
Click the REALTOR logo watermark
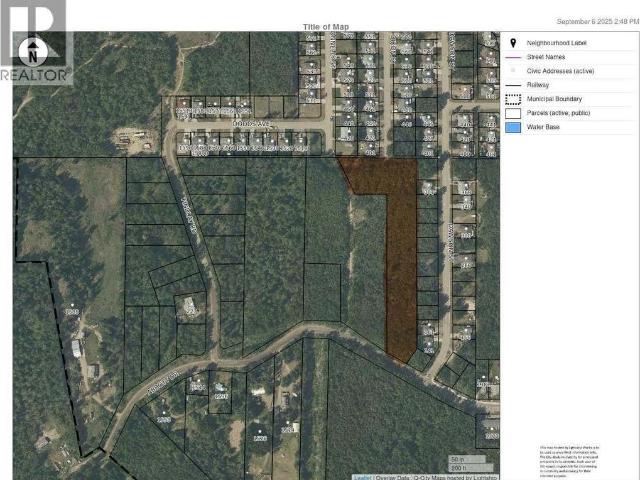[x=36, y=74]
